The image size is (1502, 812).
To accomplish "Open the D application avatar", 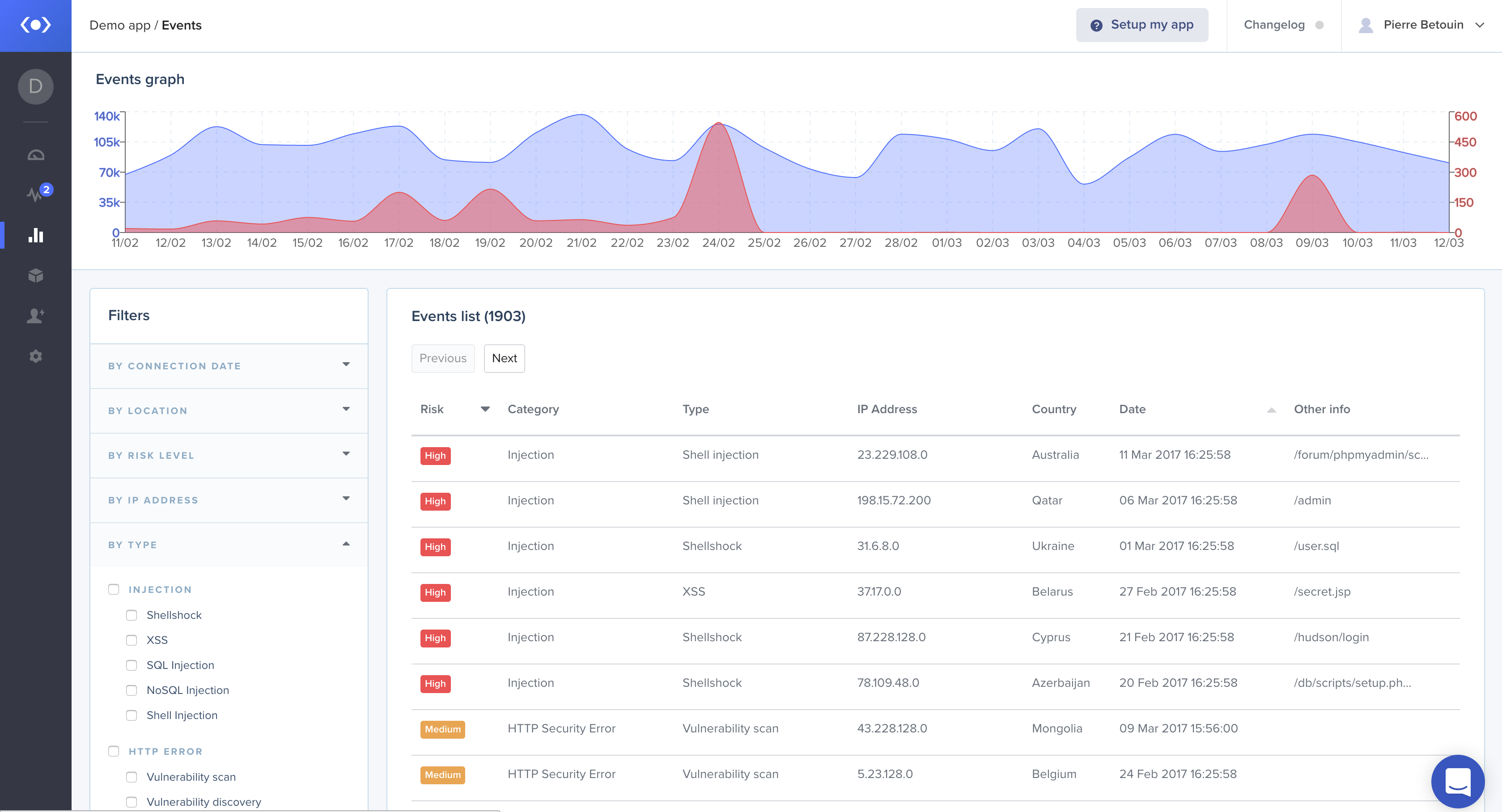I will [x=36, y=86].
